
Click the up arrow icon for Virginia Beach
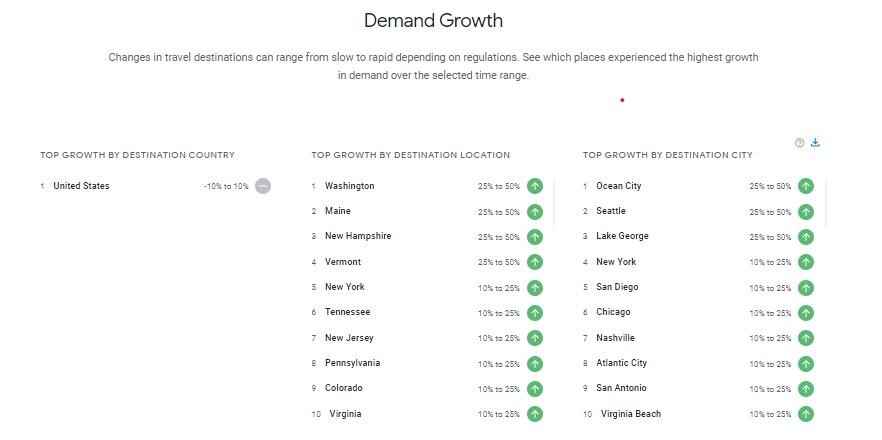coord(806,414)
